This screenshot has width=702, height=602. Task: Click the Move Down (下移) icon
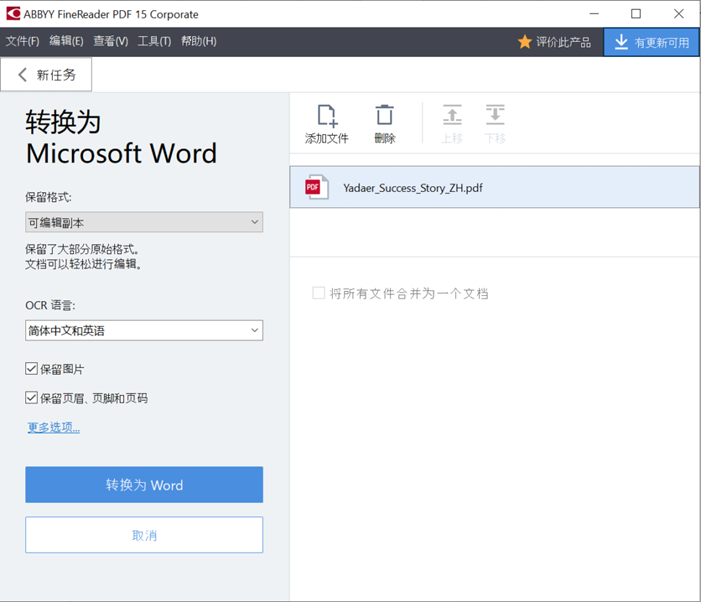point(495,115)
